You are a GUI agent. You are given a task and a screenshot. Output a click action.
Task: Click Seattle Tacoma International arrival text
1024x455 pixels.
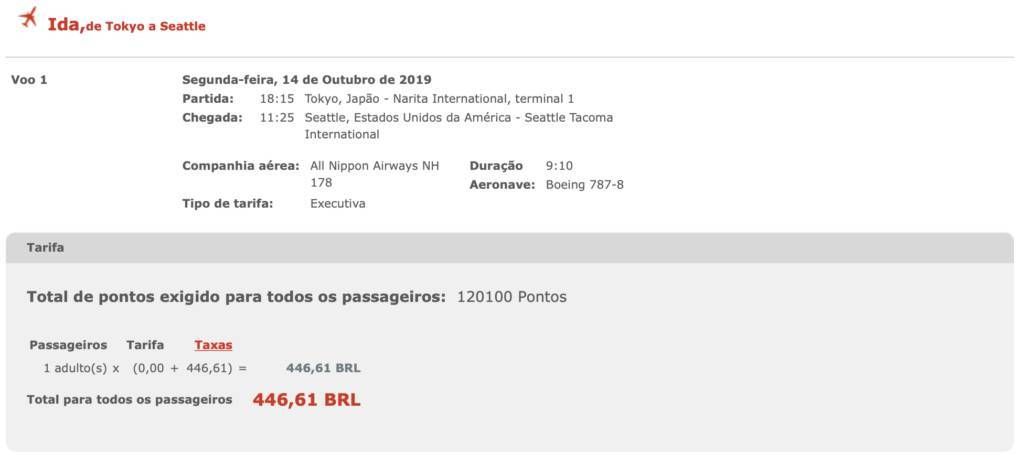[458, 127]
